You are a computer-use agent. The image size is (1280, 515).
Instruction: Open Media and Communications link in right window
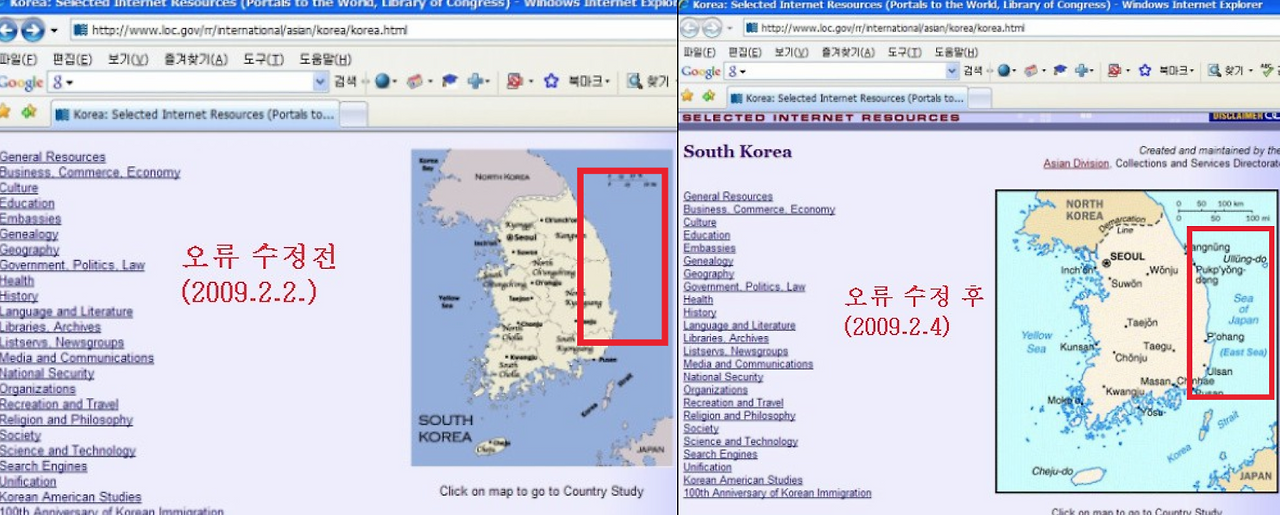(x=748, y=364)
